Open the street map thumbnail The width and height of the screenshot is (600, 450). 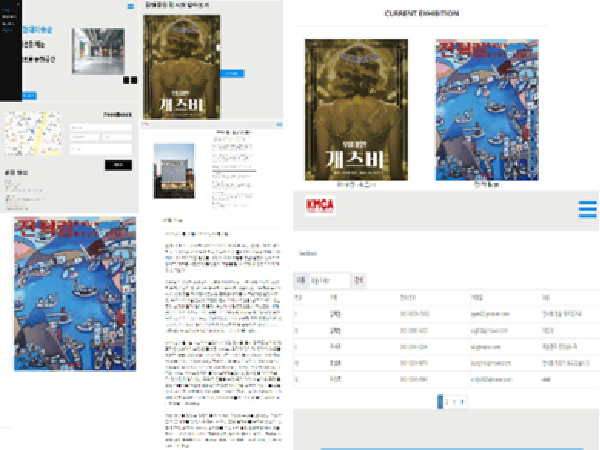click(x=33, y=133)
